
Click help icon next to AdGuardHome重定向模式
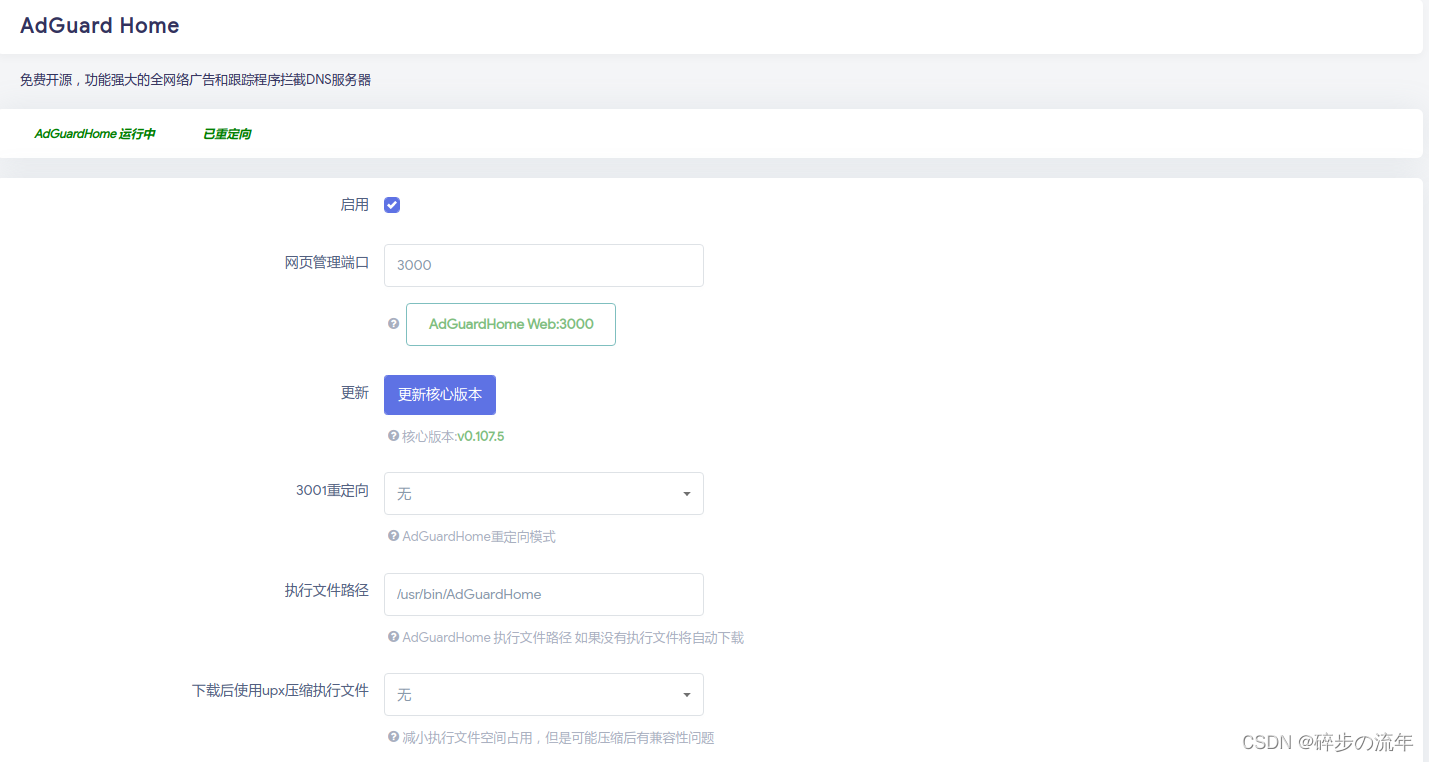point(393,536)
